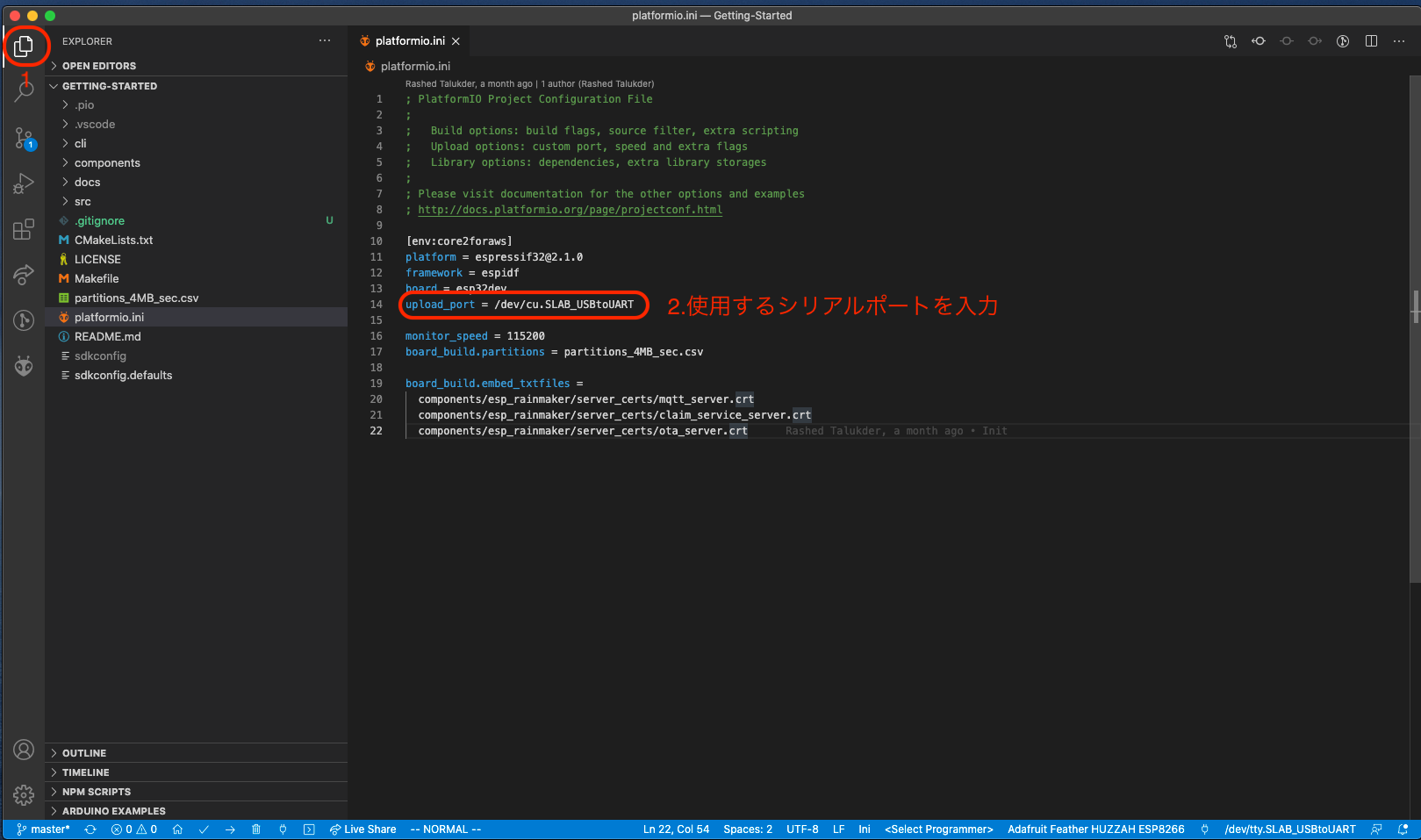The width and height of the screenshot is (1421, 840).
Task: Click the Split Editor Right icon
Action: tap(1371, 41)
